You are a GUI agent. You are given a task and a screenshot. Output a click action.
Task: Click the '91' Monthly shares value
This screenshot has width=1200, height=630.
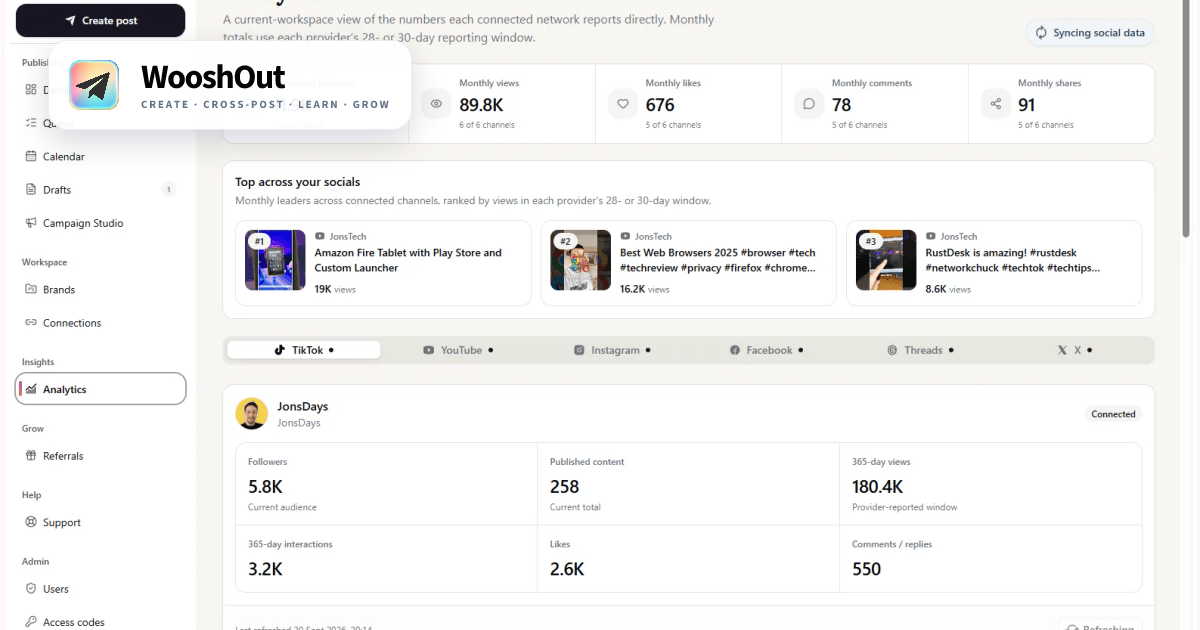[1027, 105]
